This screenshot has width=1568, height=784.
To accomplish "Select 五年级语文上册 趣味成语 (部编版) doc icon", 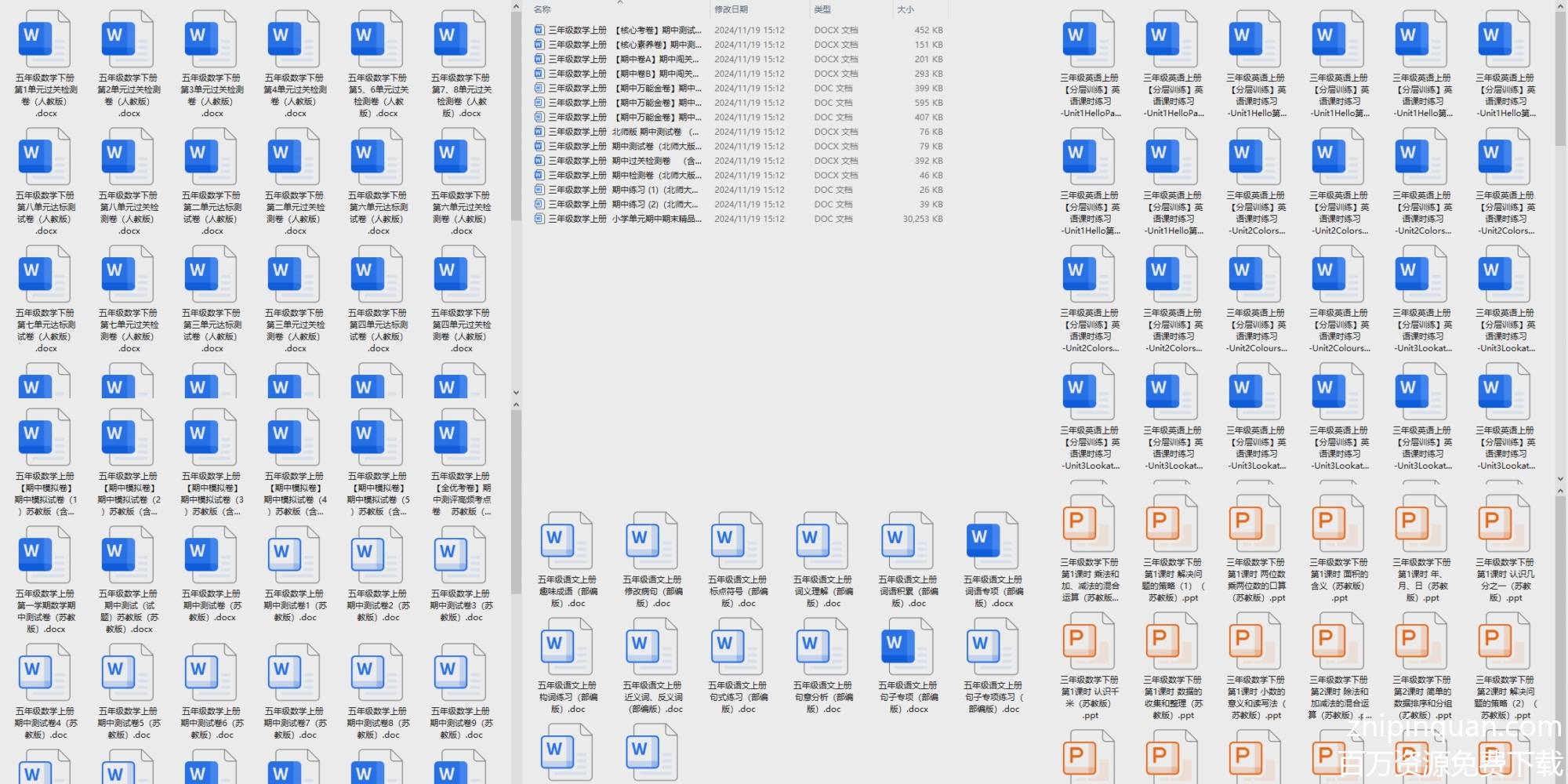I will coord(567,541).
